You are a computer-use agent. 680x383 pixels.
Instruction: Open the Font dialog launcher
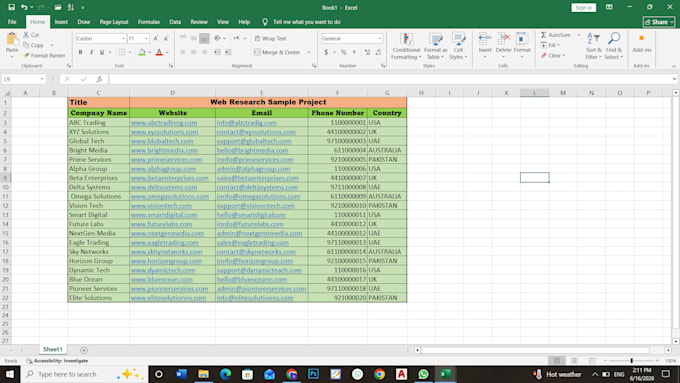(x=171, y=66)
